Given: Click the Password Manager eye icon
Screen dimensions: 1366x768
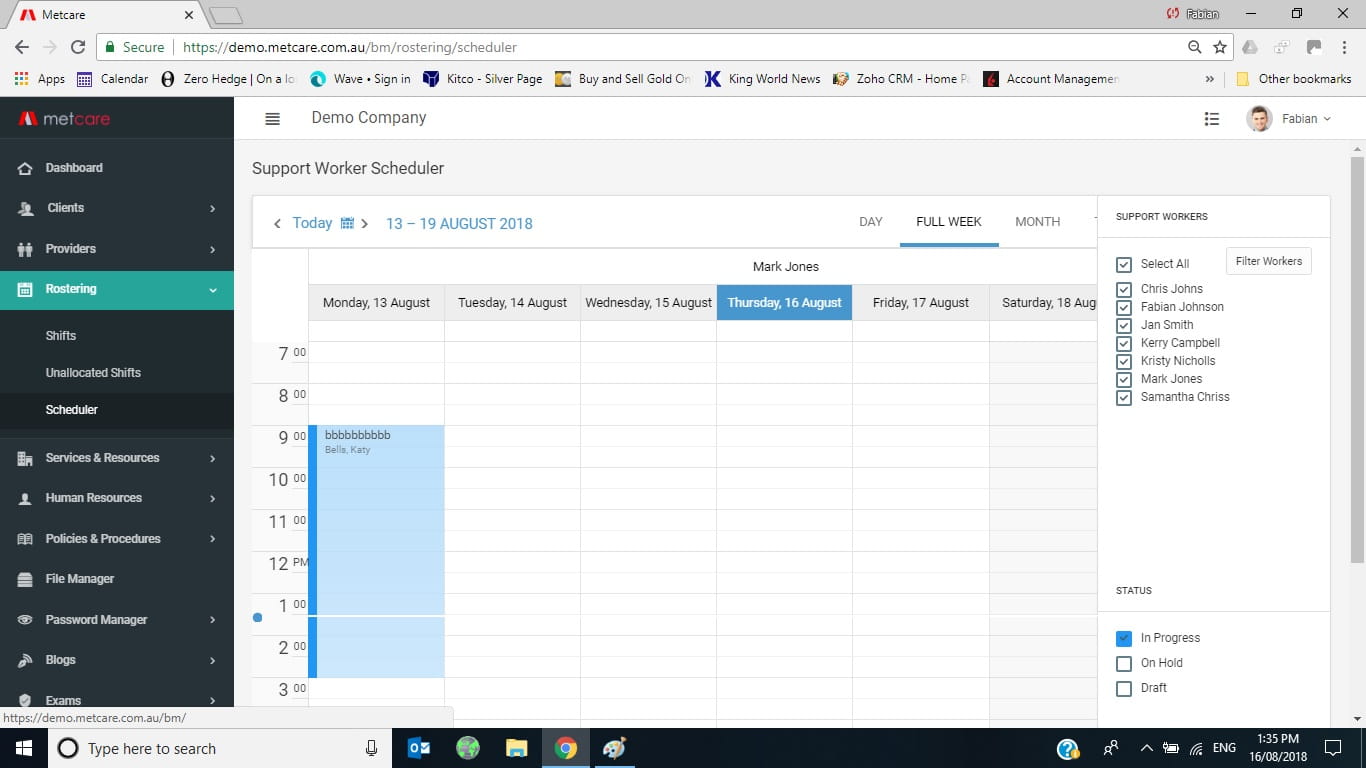Looking at the screenshot, I should 25,620.
